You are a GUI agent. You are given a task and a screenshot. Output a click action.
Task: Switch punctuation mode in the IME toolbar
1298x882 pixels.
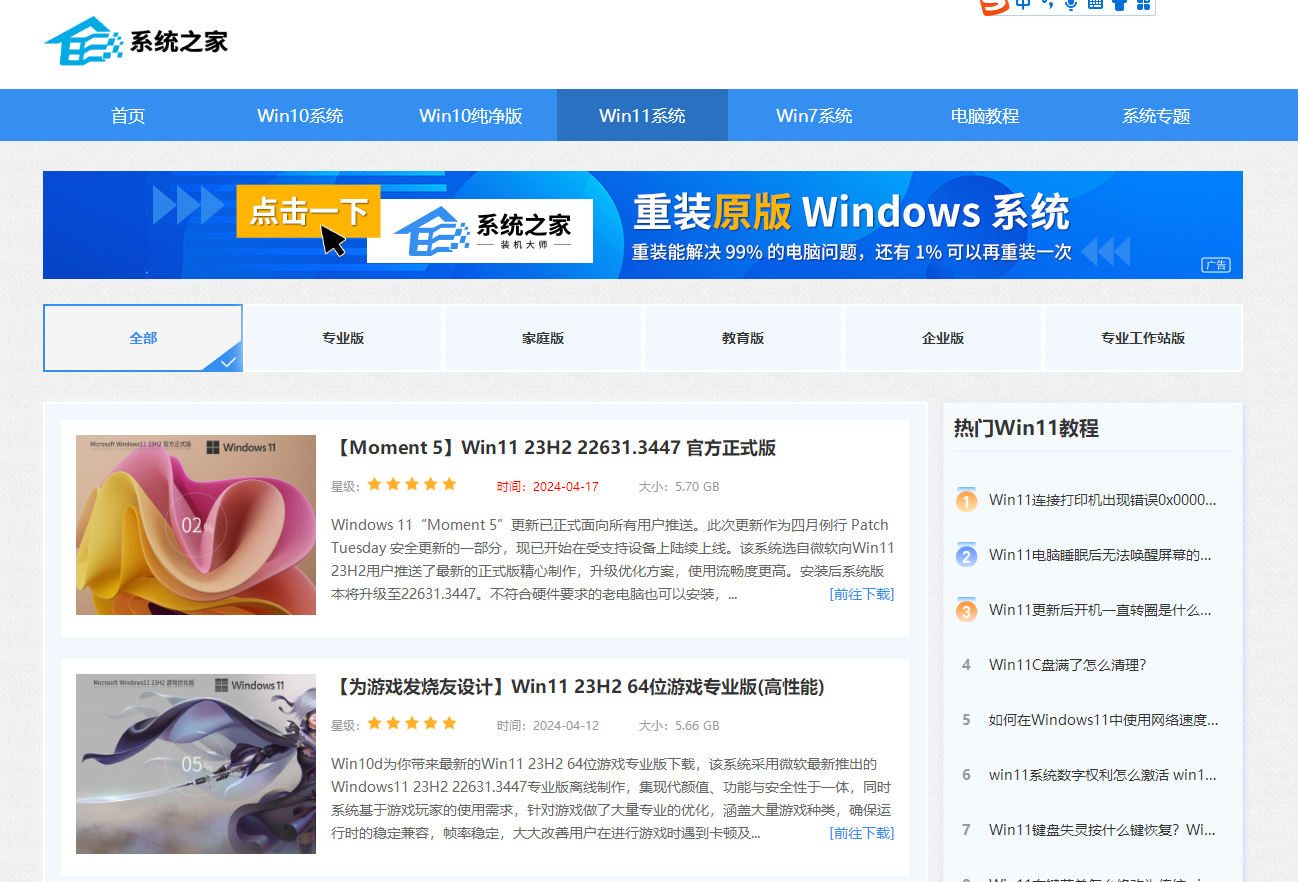point(1047,5)
